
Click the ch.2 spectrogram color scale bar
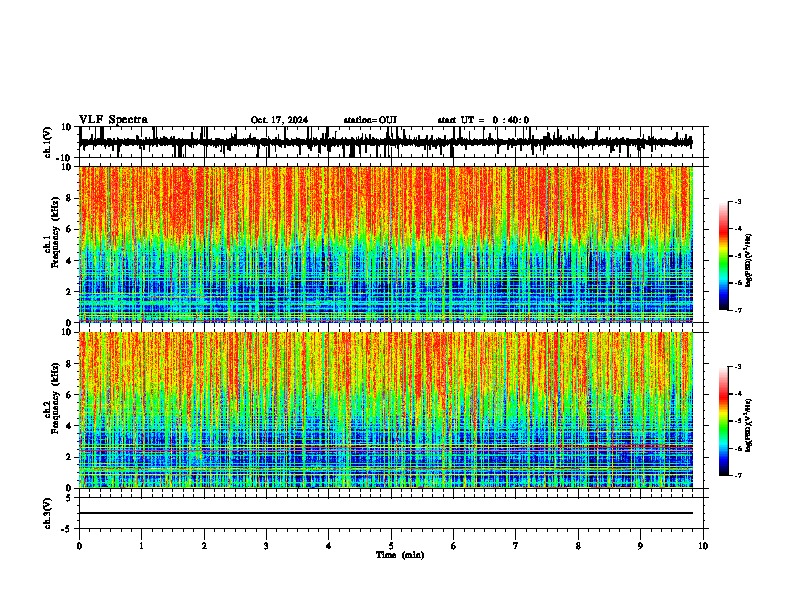point(724,421)
